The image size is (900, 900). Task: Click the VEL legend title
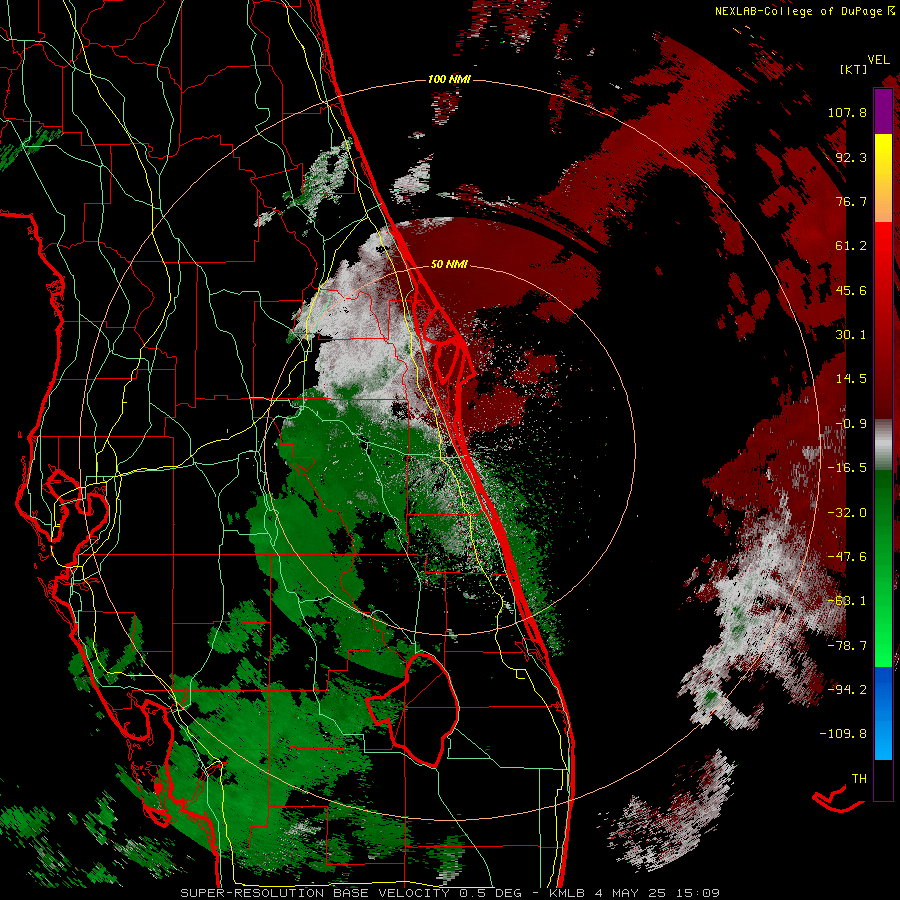click(x=878, y=59)
